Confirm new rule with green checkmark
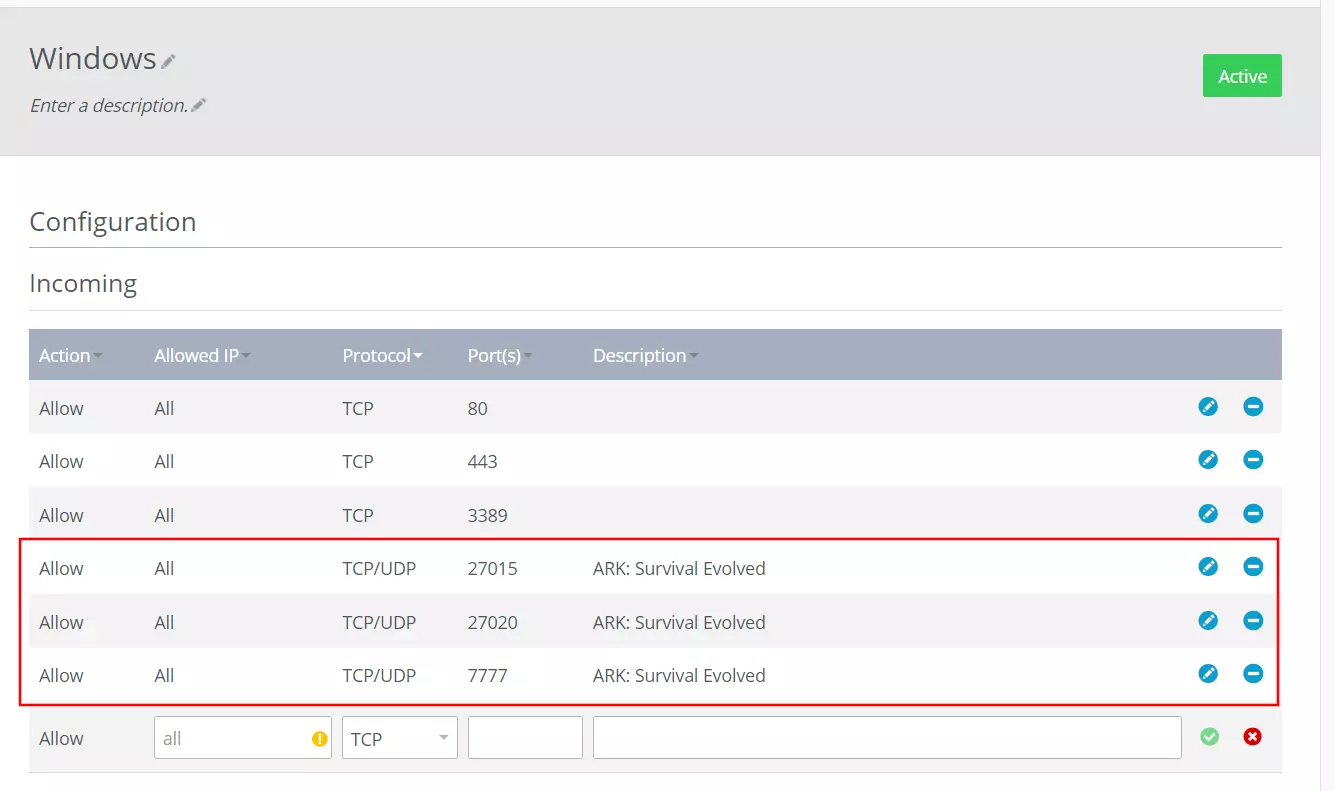This screenshot has height=791, width=1335. [1209, 737]
